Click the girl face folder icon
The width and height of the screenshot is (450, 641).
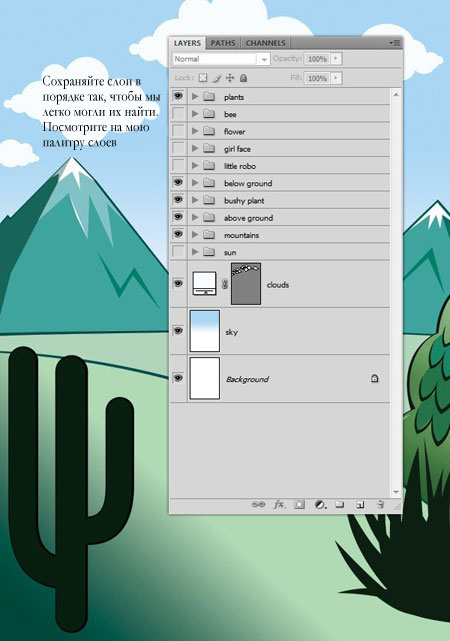(209, 148)
